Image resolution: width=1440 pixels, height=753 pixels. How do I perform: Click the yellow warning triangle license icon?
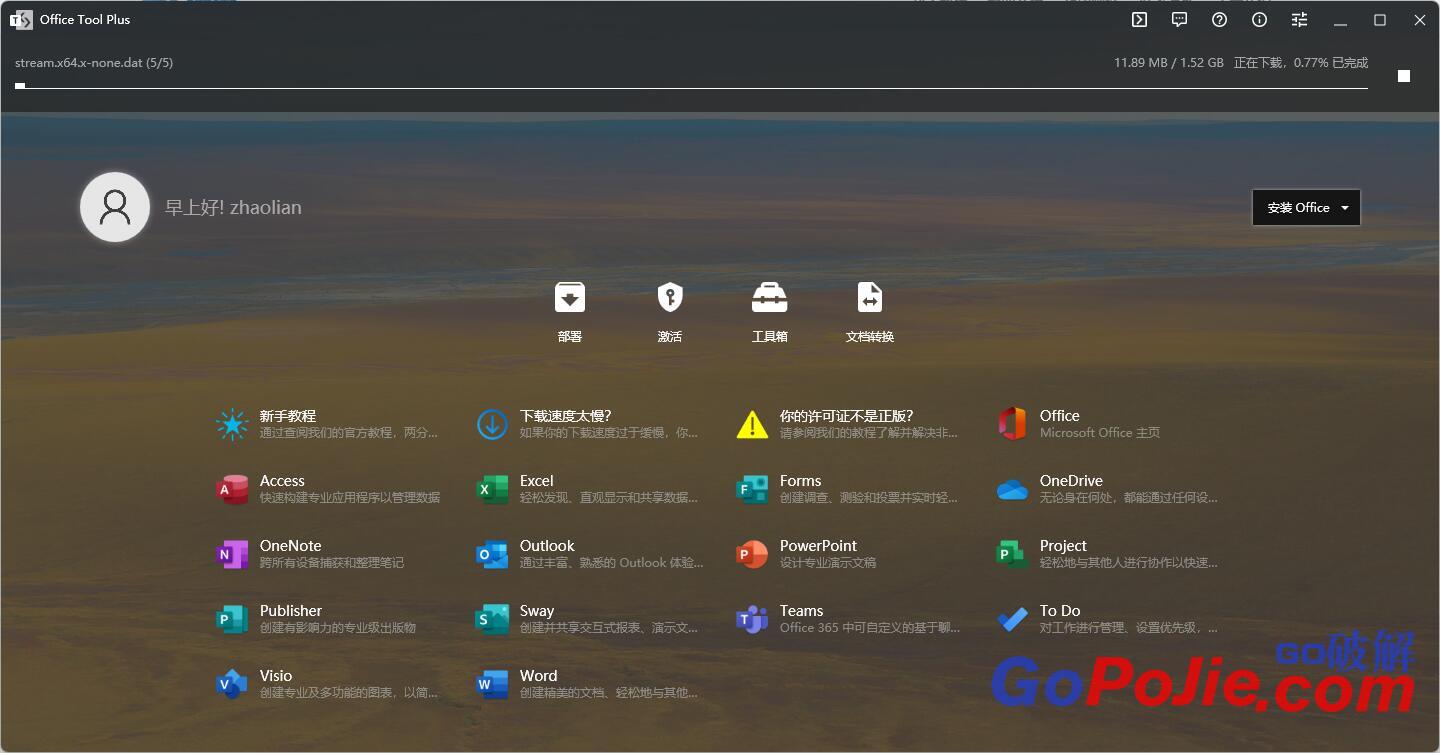[752, 424]
